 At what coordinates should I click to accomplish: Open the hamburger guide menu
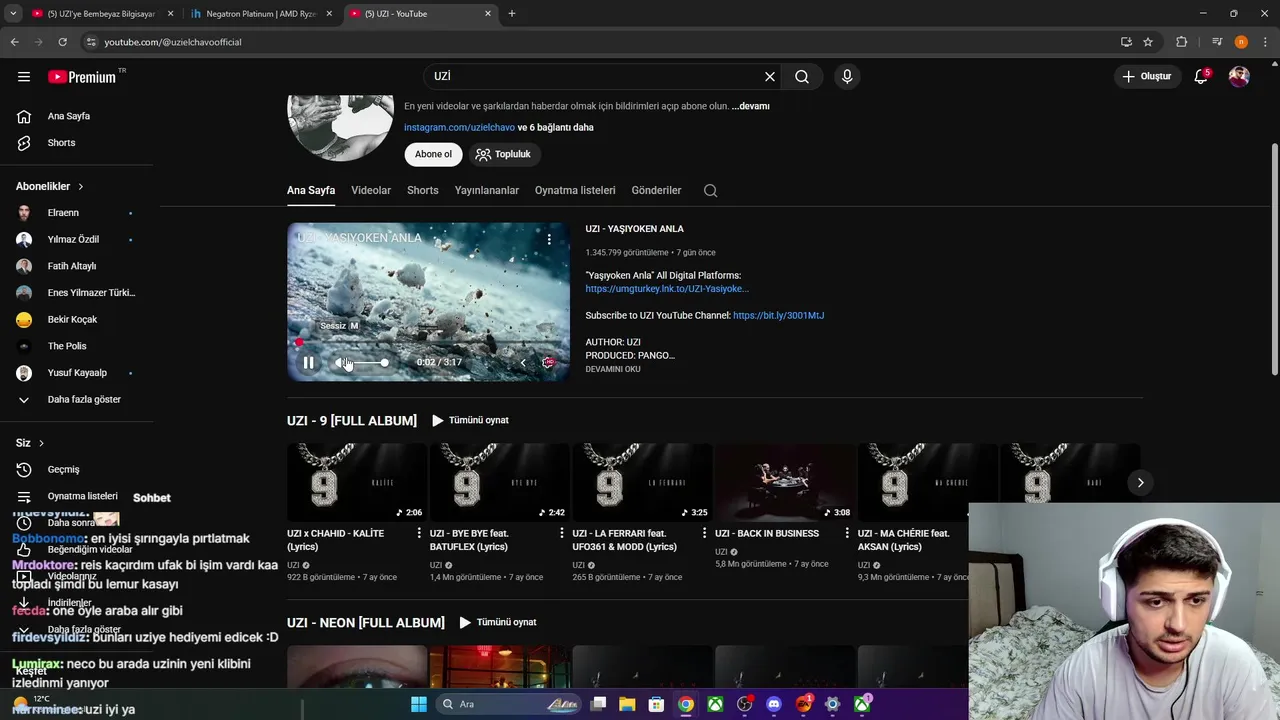tap(24, 76)
